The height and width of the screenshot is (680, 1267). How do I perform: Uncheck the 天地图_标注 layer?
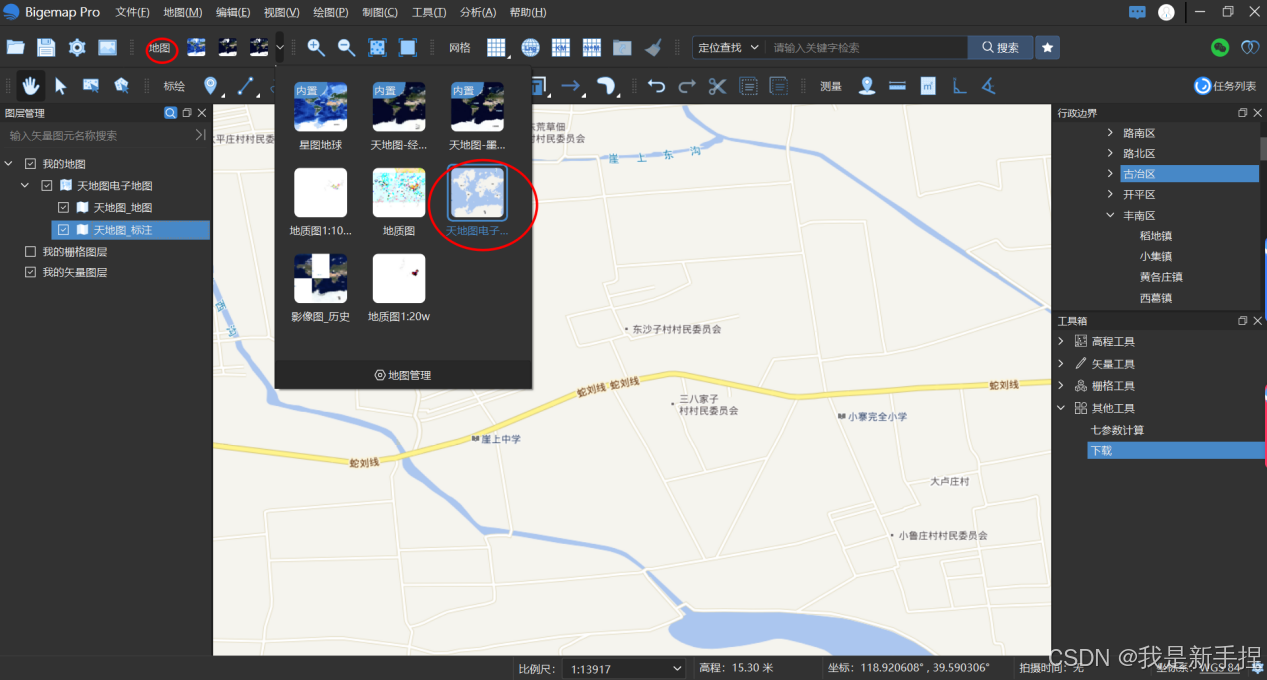click(64, 230)
